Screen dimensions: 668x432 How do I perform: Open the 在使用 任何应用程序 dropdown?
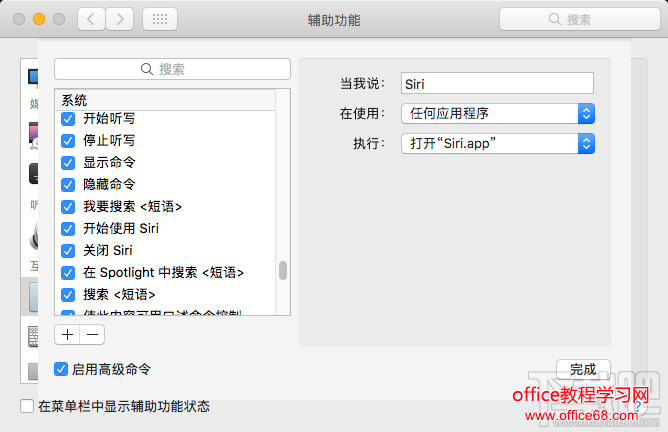tap(498, 113)
